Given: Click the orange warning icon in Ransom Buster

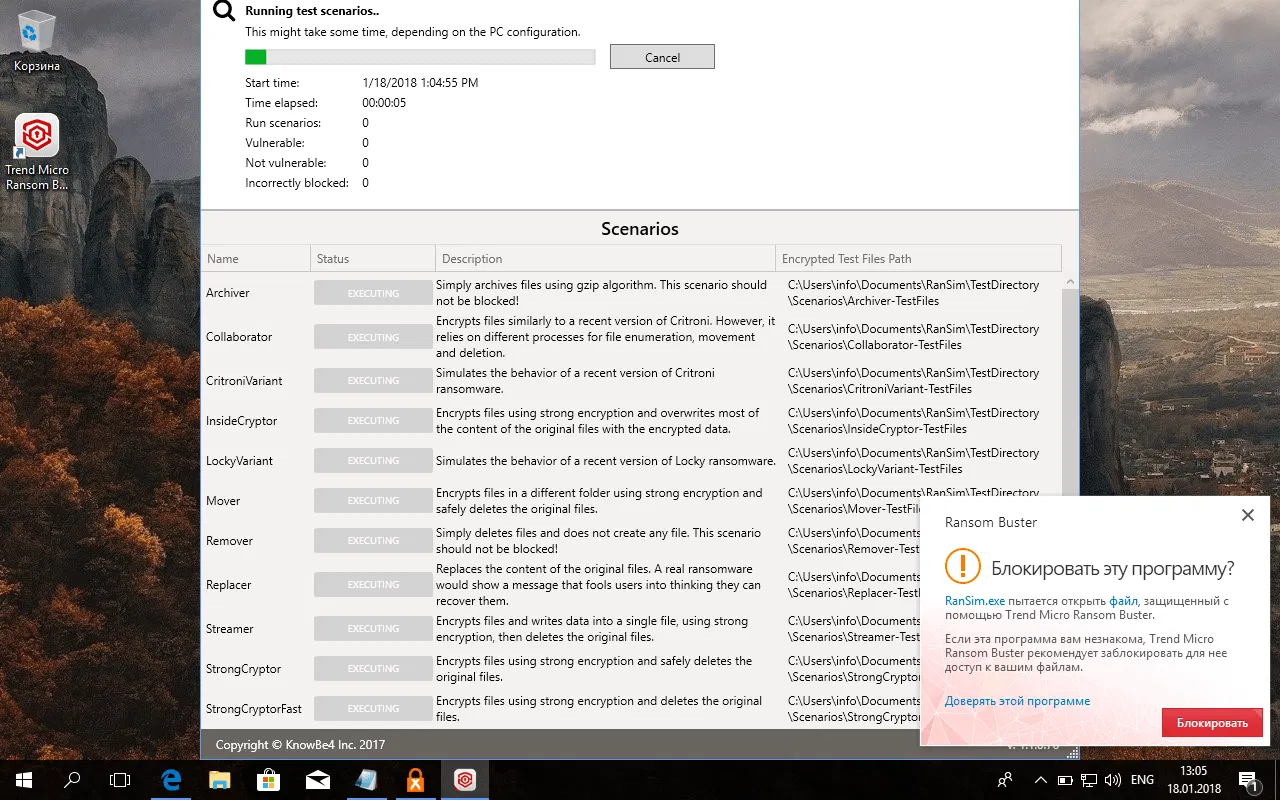Looking at the screenshot, I should tap(962, 566).
